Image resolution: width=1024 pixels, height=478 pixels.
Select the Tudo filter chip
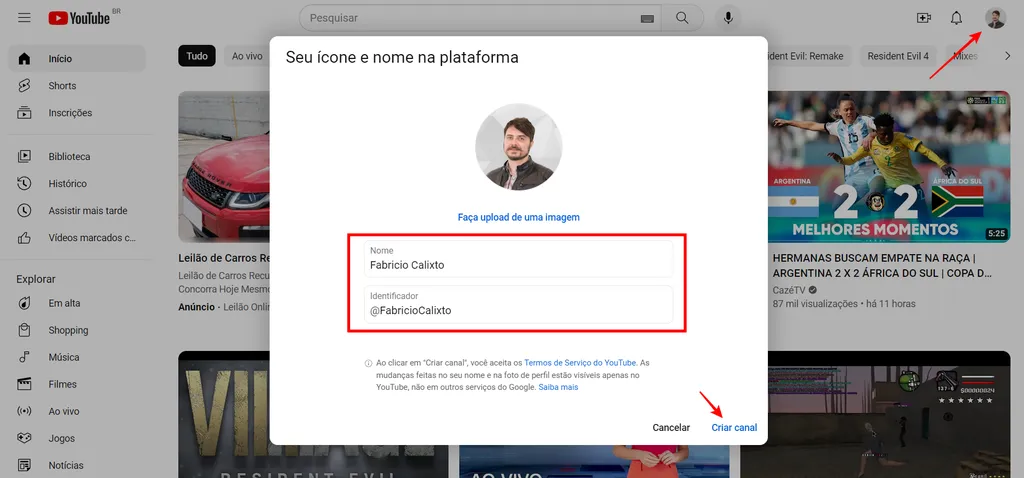coord(197,56)
